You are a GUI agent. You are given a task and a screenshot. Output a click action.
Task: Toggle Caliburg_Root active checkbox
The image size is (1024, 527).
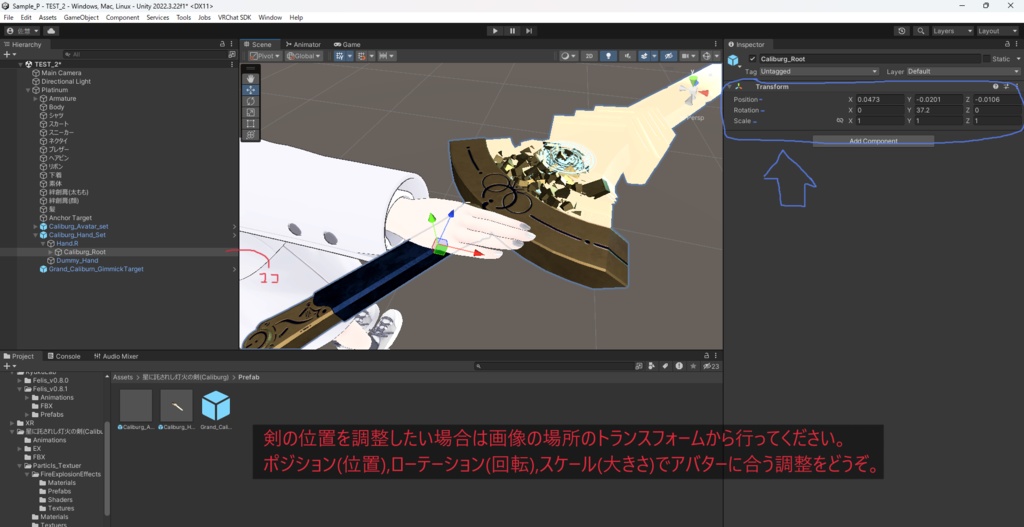point(752,59)
